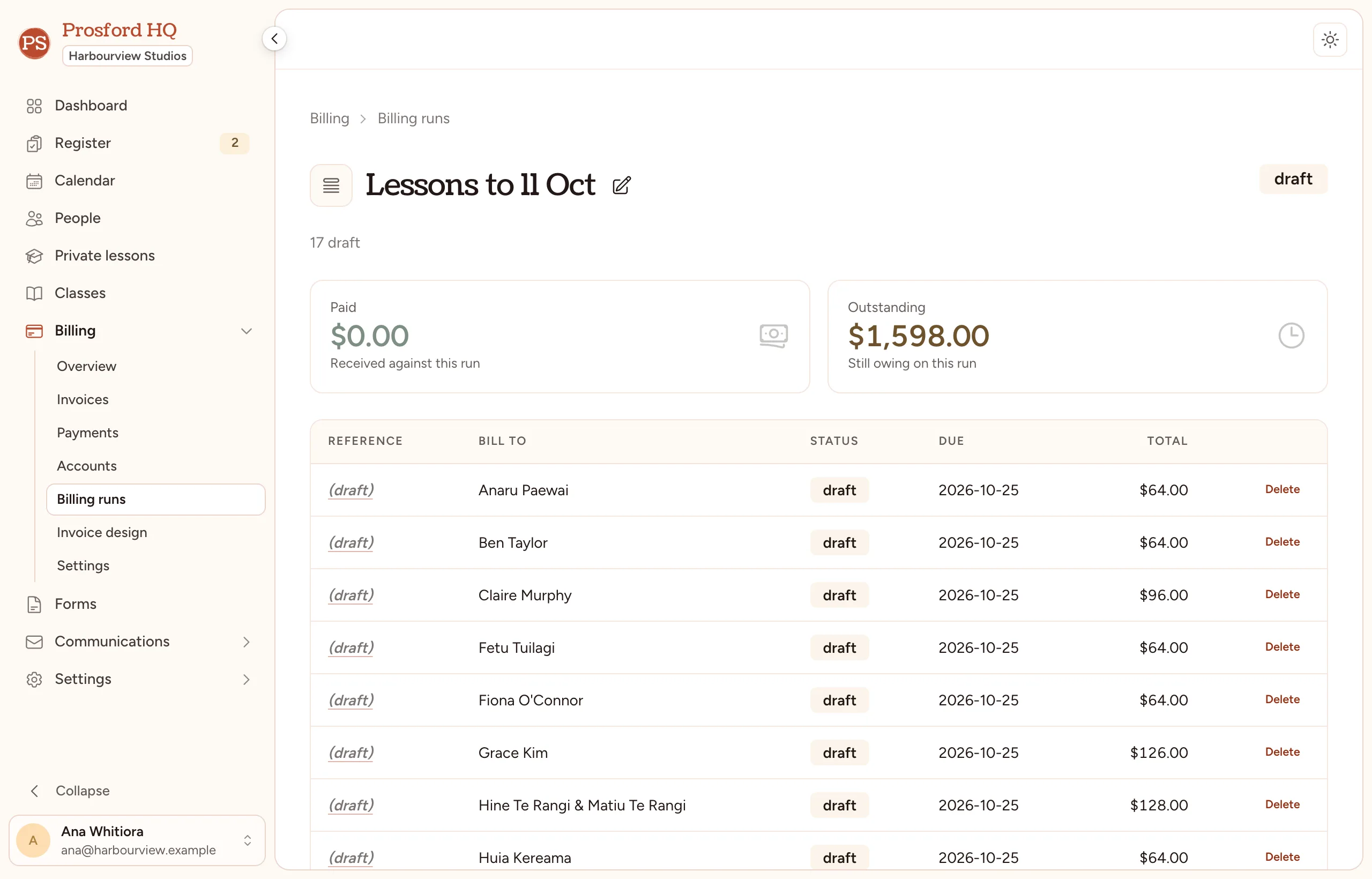
Task: Click the Billing card icon
Action: [x=34, y=331]
